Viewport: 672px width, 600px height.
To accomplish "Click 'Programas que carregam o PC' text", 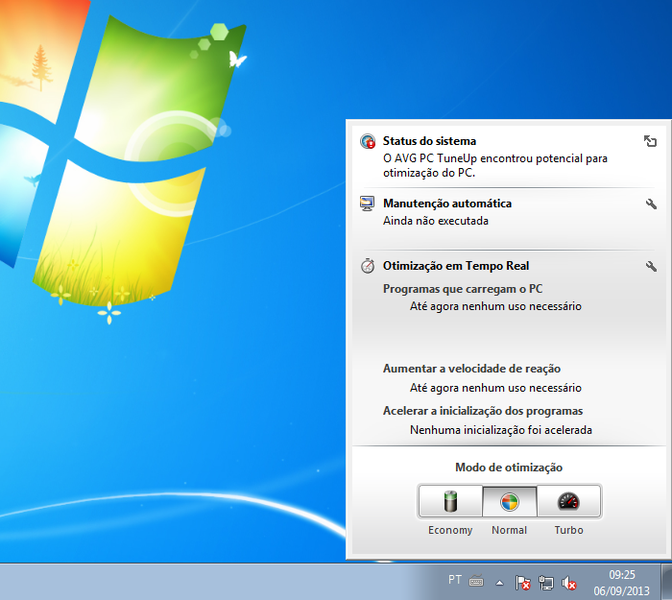I will click(x=462, y=289).
